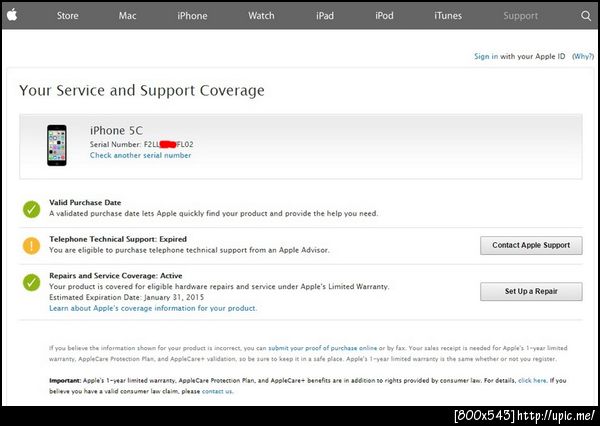Image resolution: width=600 pixels, height=426 pixels.
Task: Open the Support menu item
Action: pyautogui.click(x=520, y=16)
